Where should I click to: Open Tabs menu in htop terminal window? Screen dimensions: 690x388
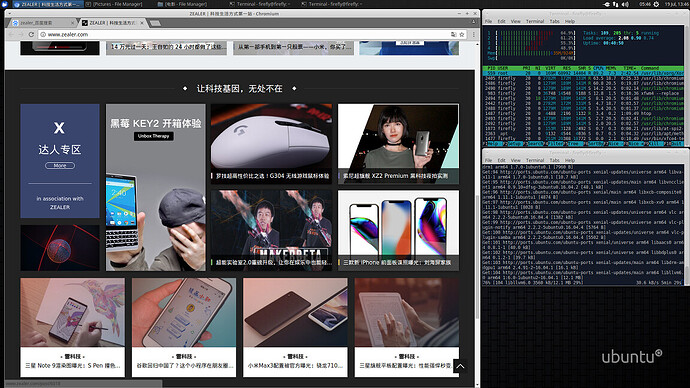click(554, 21)
